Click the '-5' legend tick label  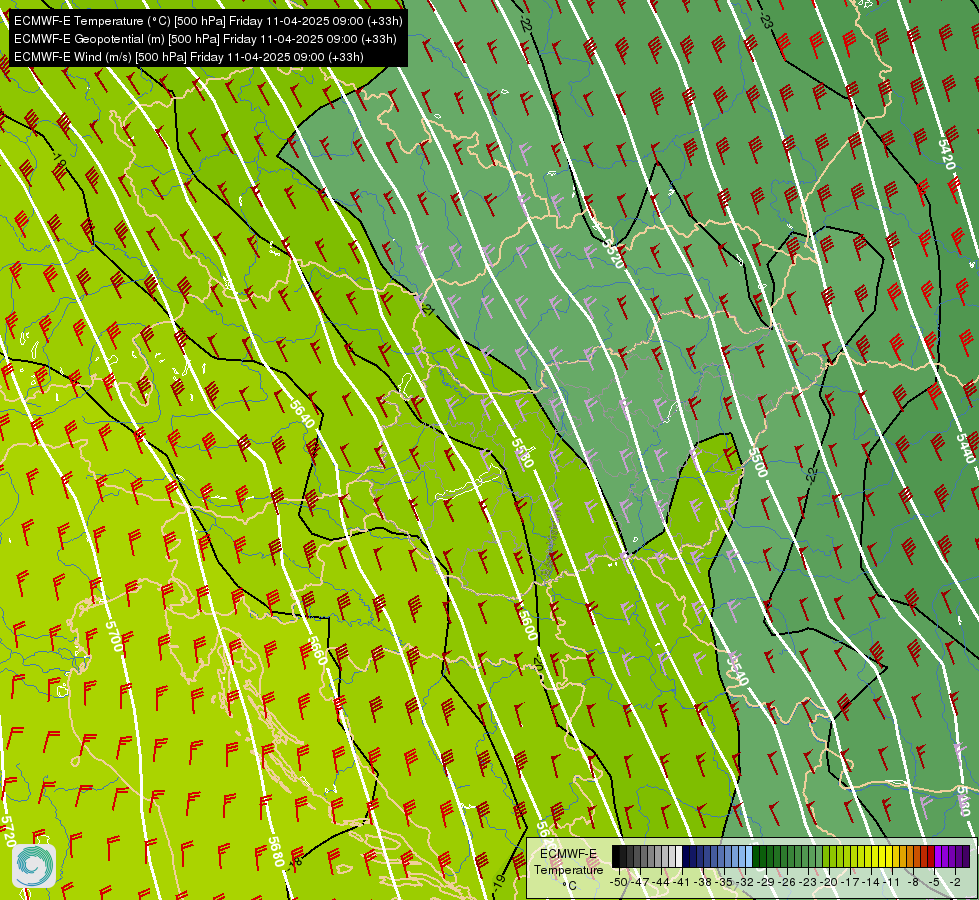click(x=933, y=882)
